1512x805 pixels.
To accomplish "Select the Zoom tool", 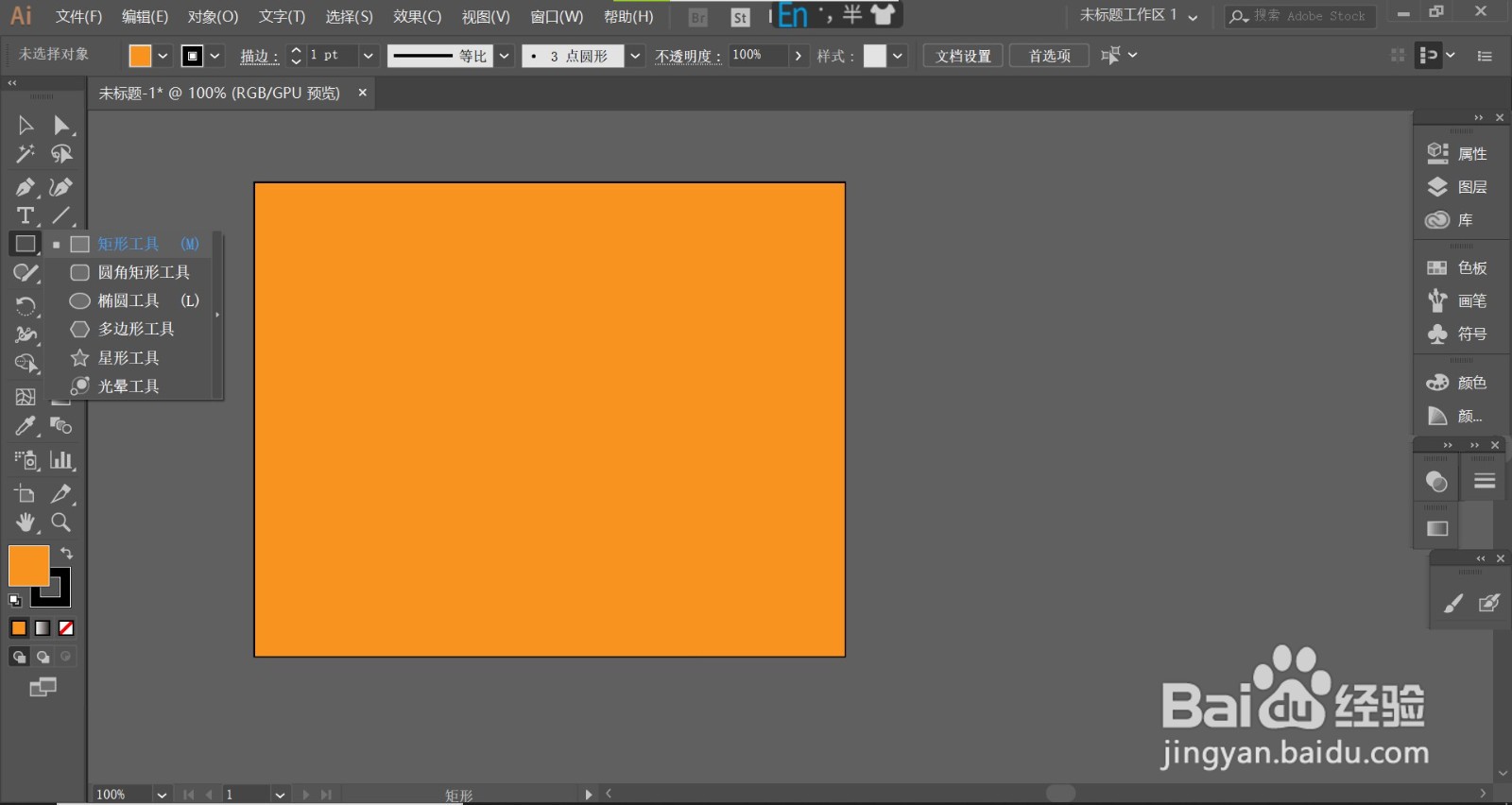I will point(61,522).
